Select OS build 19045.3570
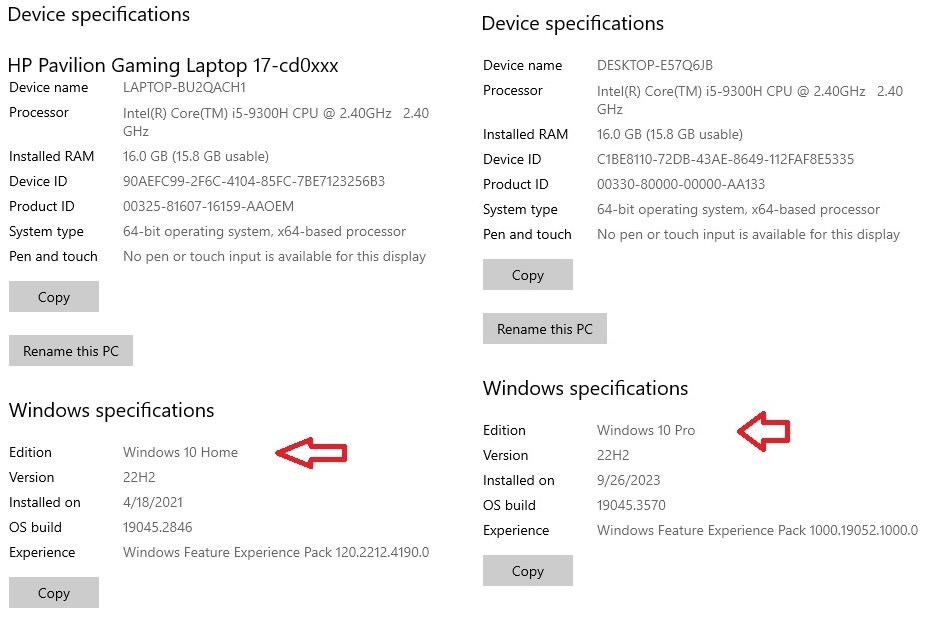Screen dimensions: 934x618 click(631, 505)
